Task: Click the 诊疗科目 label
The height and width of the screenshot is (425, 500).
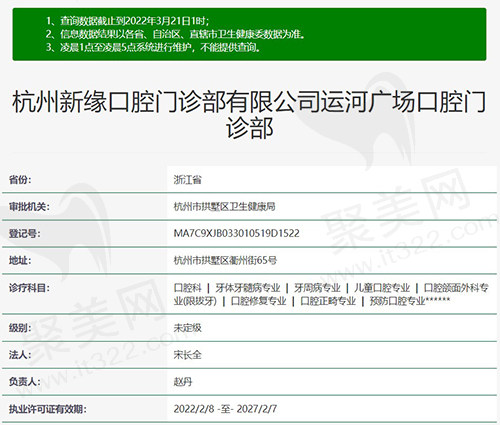Action: (29, 288)
